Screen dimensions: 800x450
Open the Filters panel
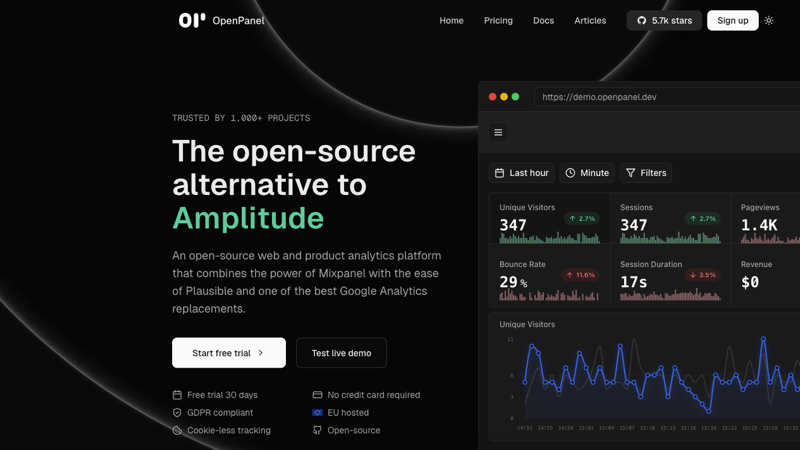click(646, 173)
